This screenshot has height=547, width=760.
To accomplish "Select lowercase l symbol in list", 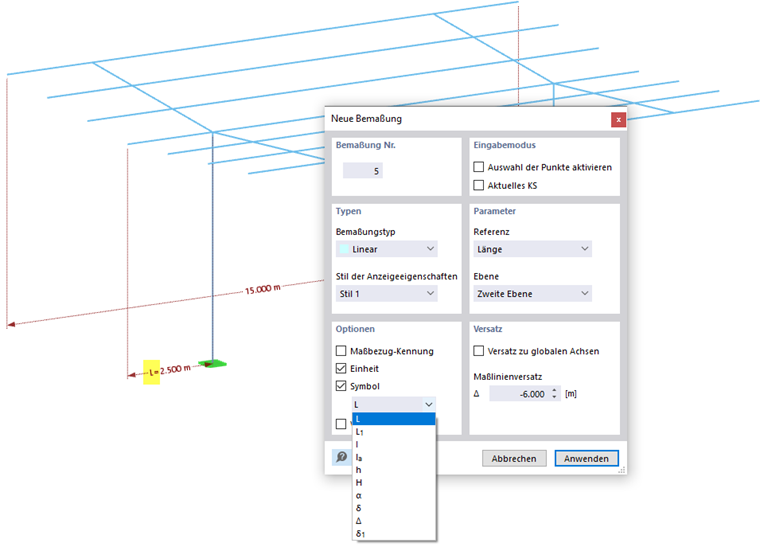I will coord(394,444).
